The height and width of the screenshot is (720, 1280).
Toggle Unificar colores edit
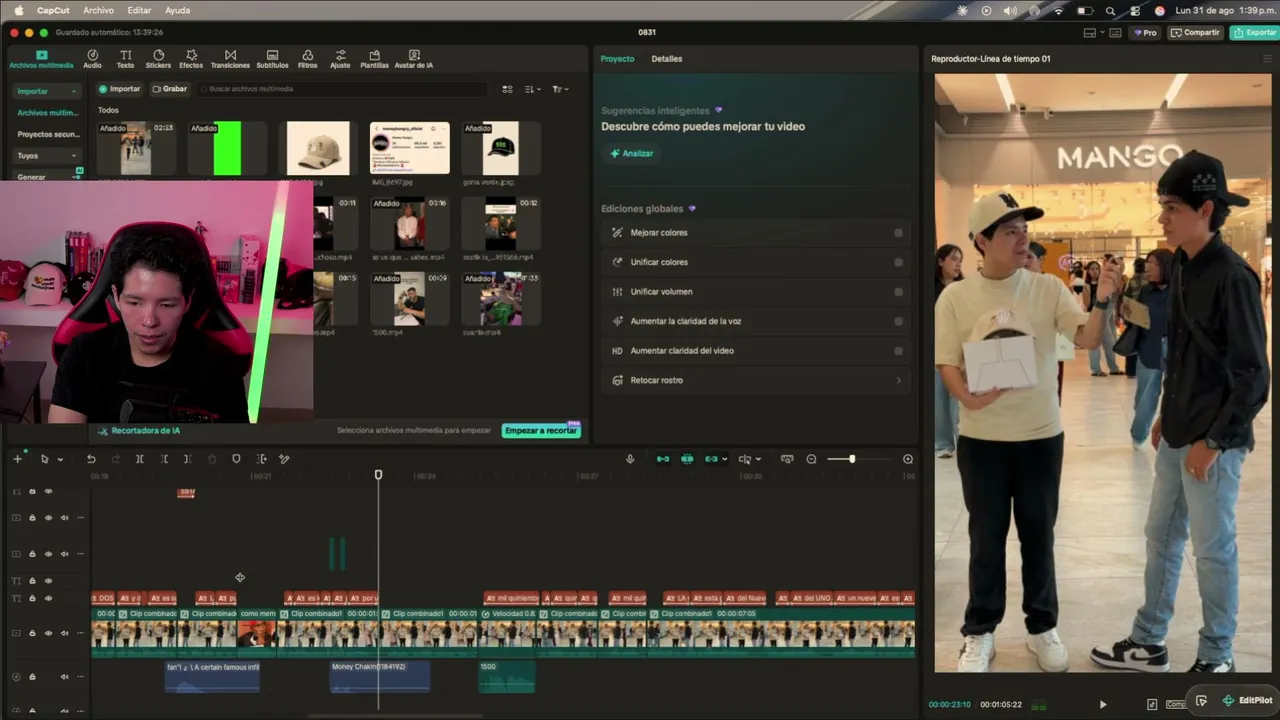[x=898, y=262]
